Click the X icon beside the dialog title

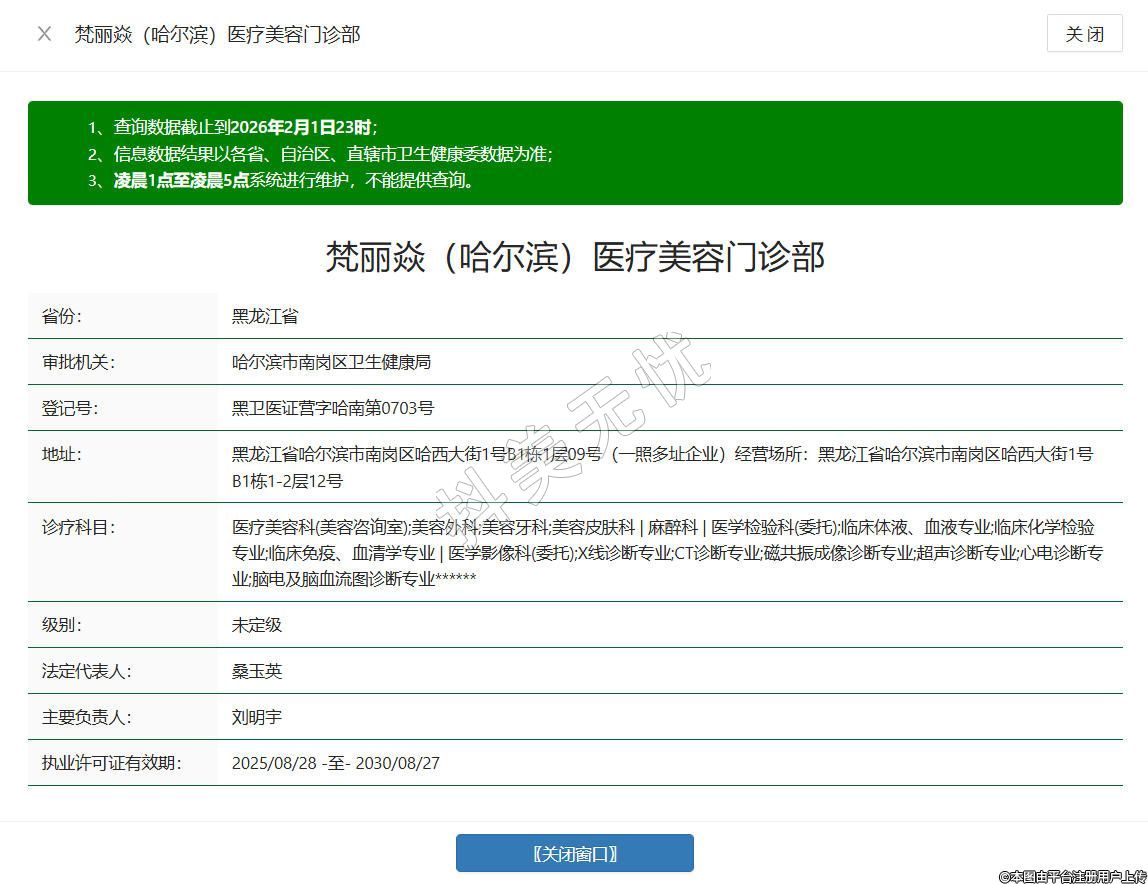tap(44, 34)
